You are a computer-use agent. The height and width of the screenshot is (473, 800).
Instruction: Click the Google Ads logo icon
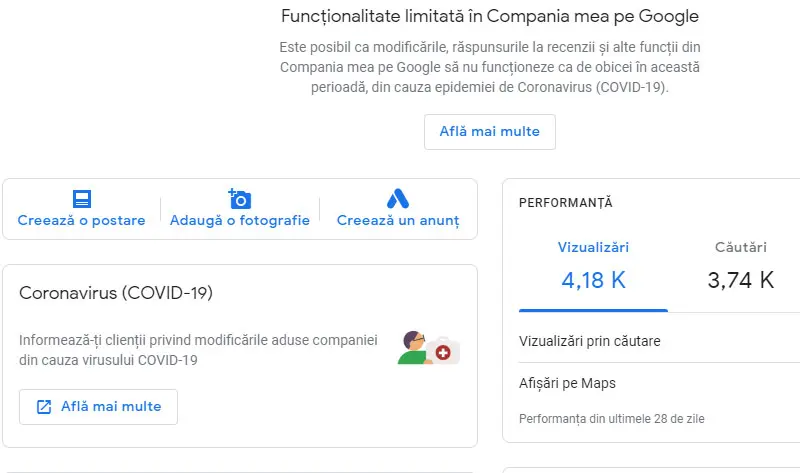[x=398, y=199]
